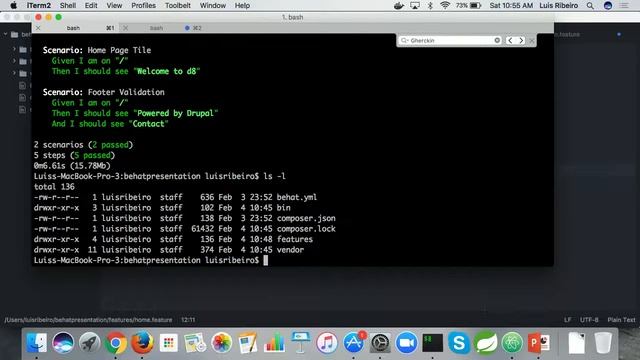The height and width of the screenshot is (360, 640).
Task: Change LF line ending in Atom
Action: pos(567,320)
